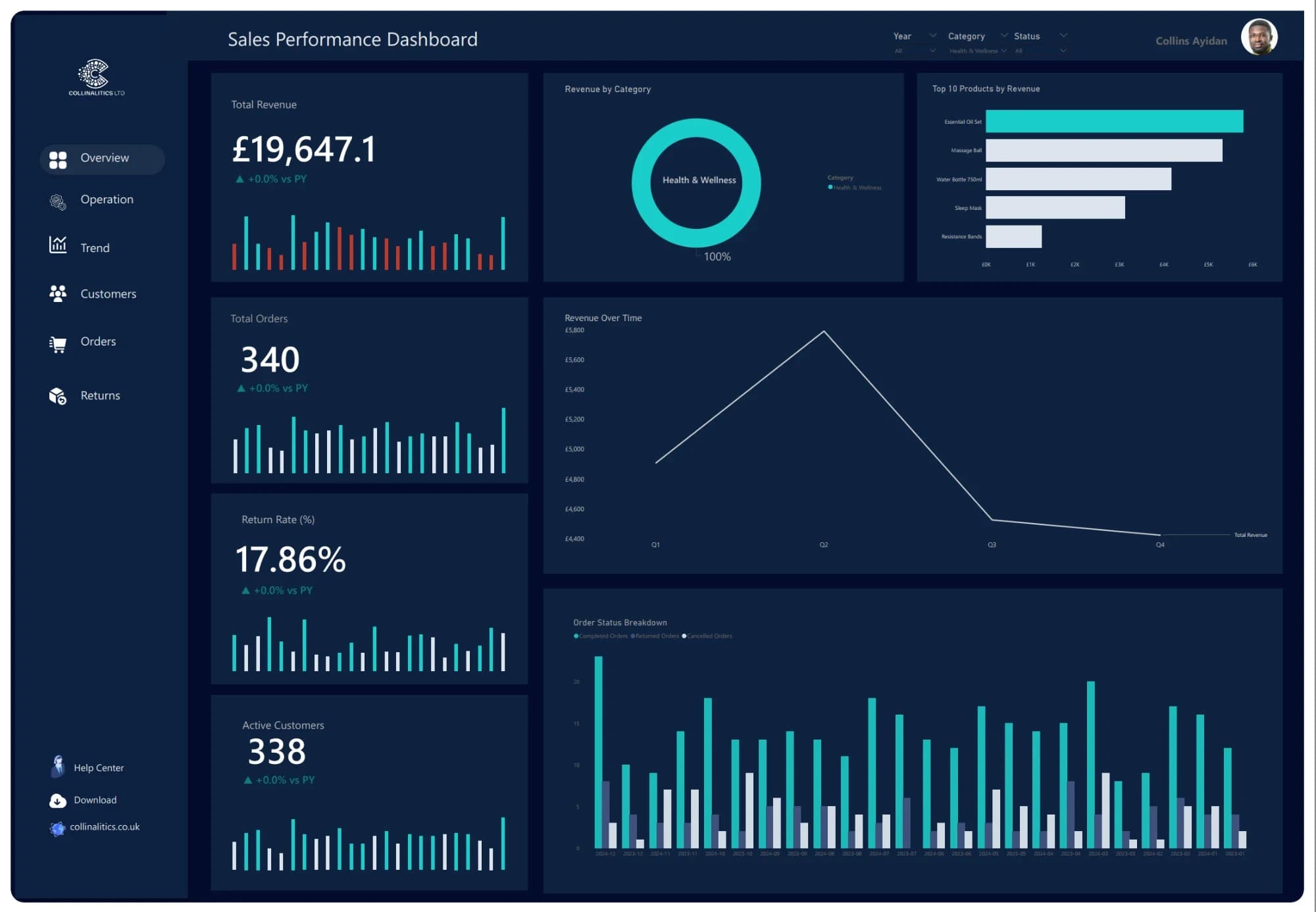Click the 340 total orders value
1316x912 pixels.
270,359
